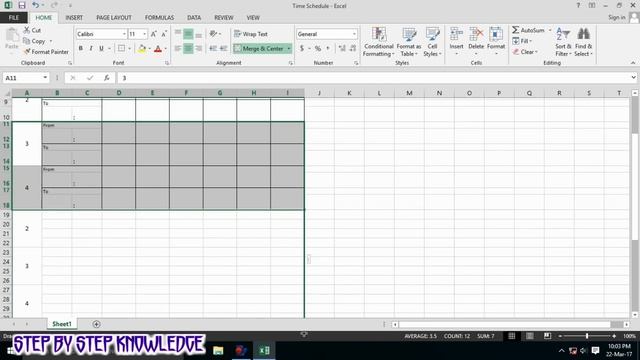Viewport: 640px width, 360px height.
Task: Click the Accounting dollar format icon
Action: (302, 49)
